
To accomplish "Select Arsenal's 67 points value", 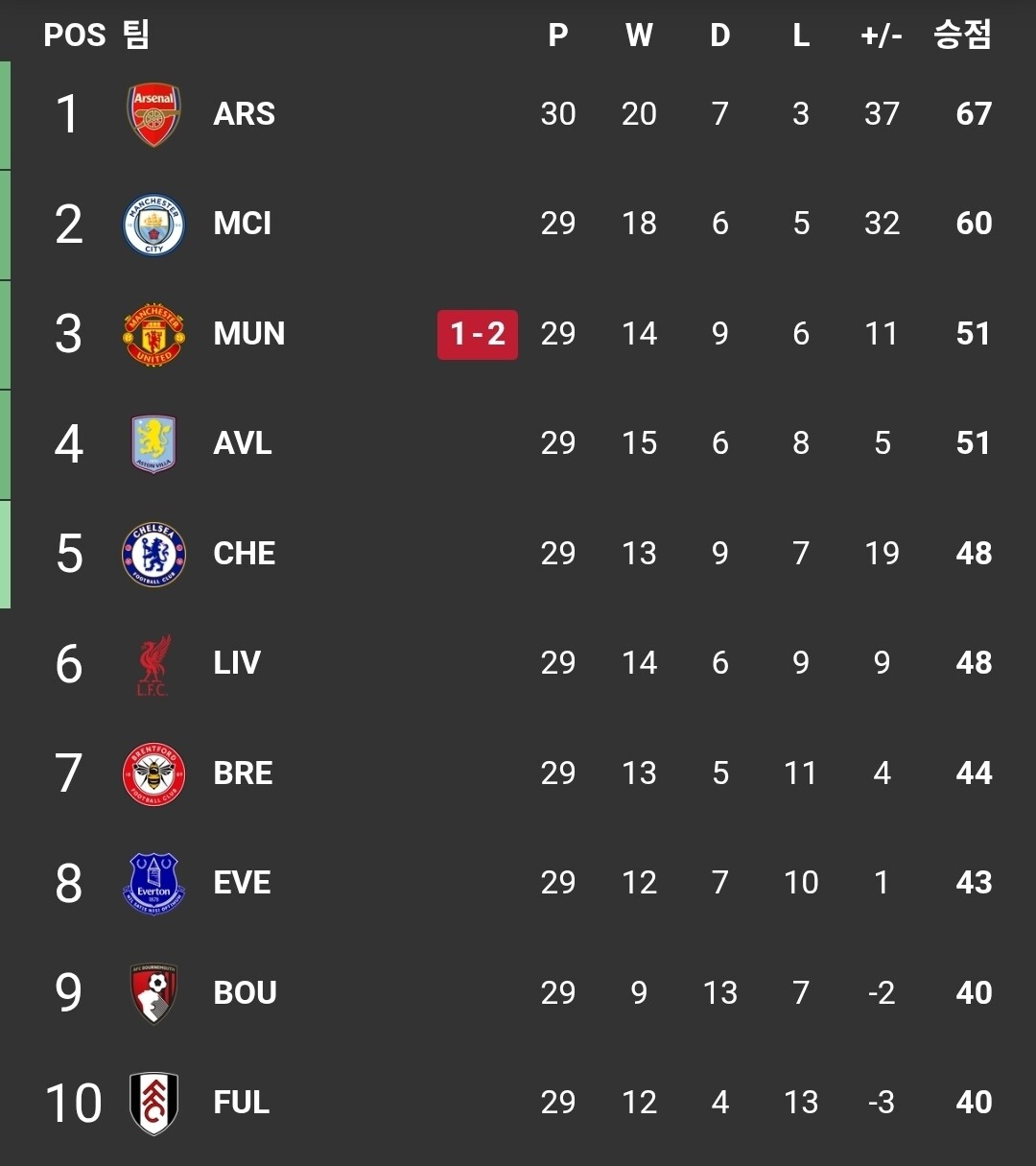I will (974, 114).
